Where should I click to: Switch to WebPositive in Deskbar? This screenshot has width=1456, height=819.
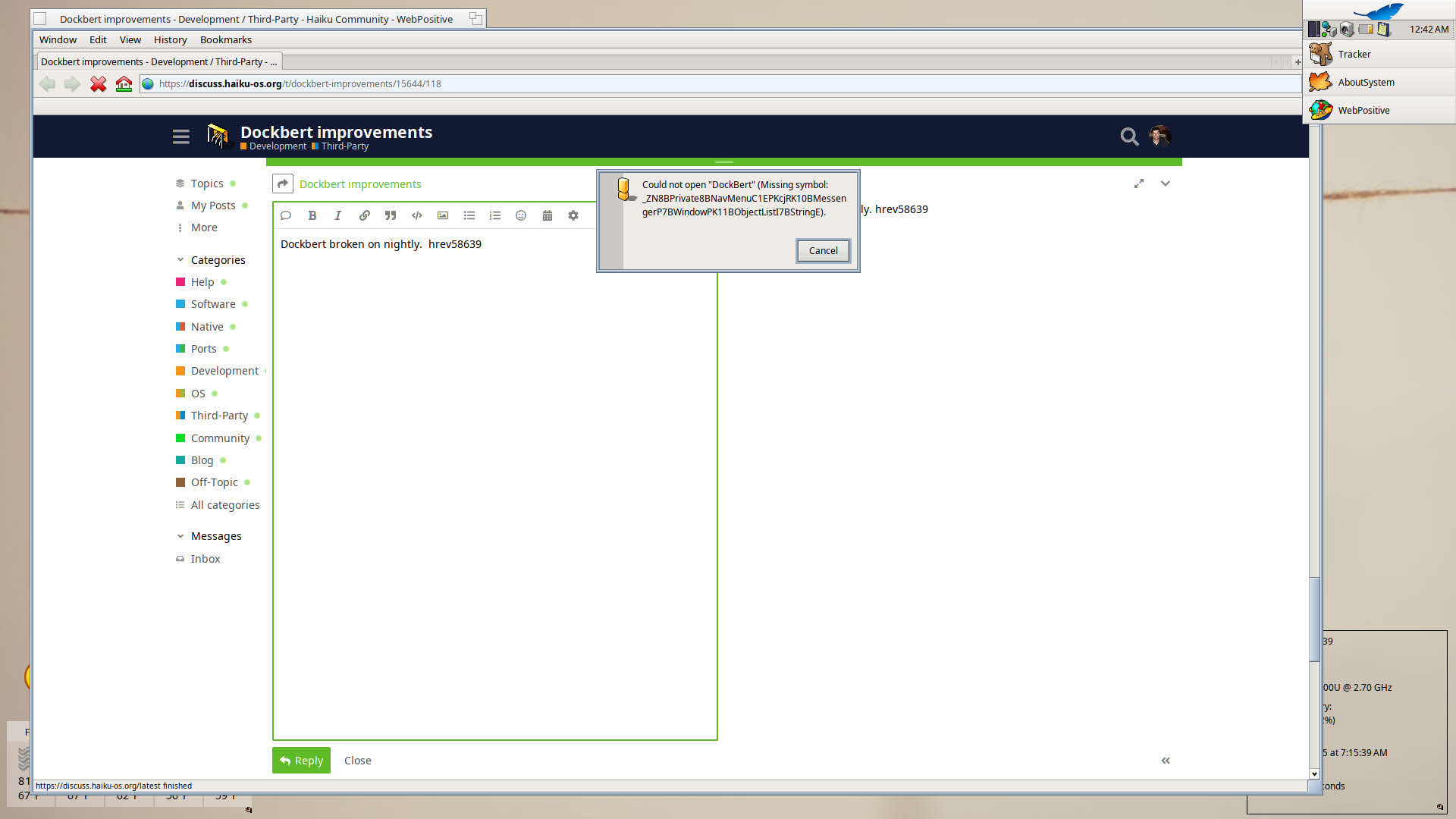pyautogui.click(x=1379, y=110)
